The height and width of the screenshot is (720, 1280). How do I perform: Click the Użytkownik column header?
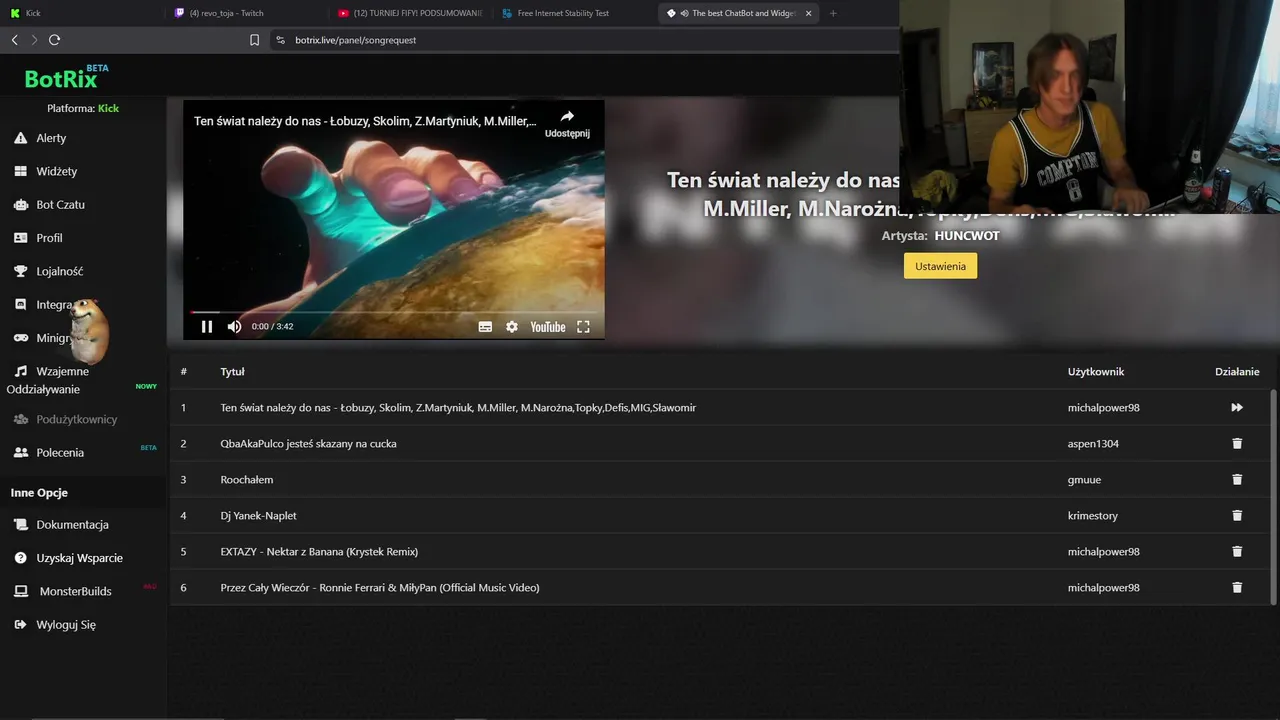click(1096, 371)
